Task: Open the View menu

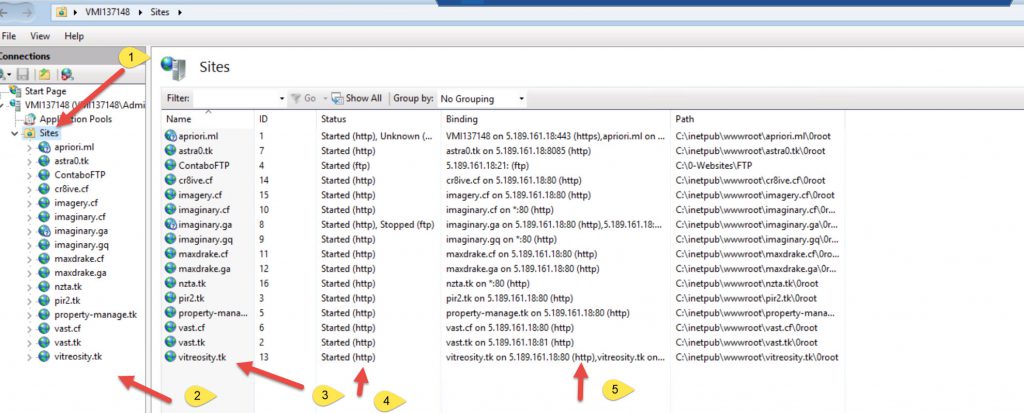Action: (40, 36)
